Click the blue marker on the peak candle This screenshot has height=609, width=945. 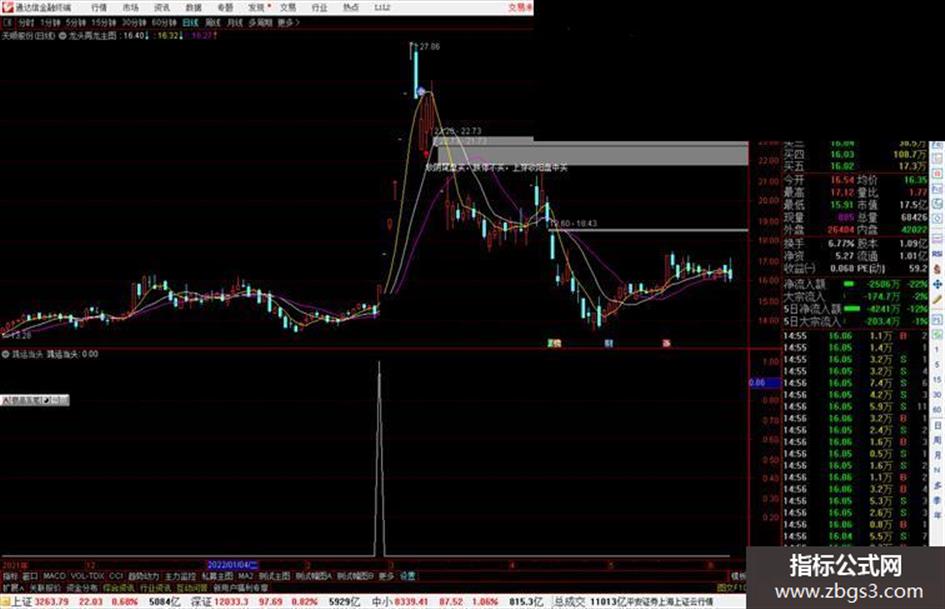[421, 92]
